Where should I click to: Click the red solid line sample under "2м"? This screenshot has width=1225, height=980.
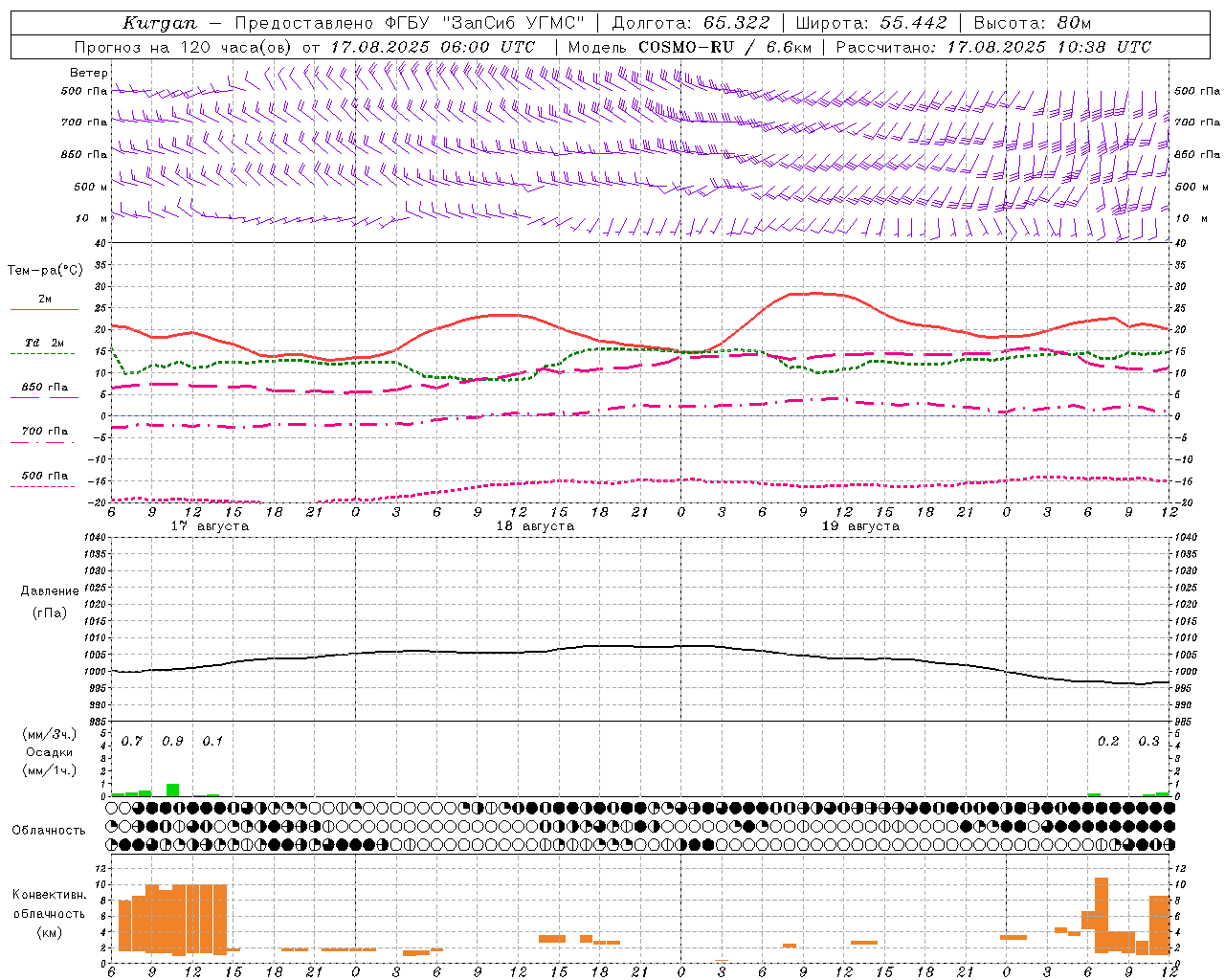(x=45, y=309)
